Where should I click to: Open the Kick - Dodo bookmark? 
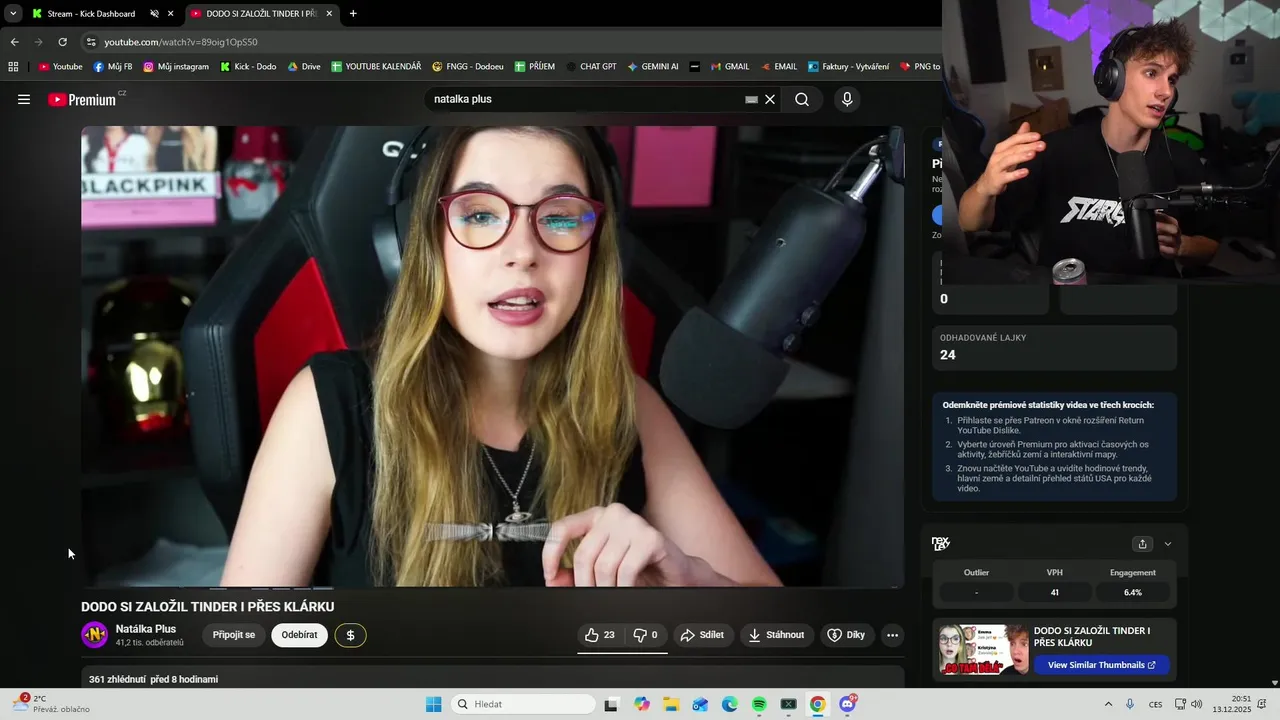pos(247,67)
